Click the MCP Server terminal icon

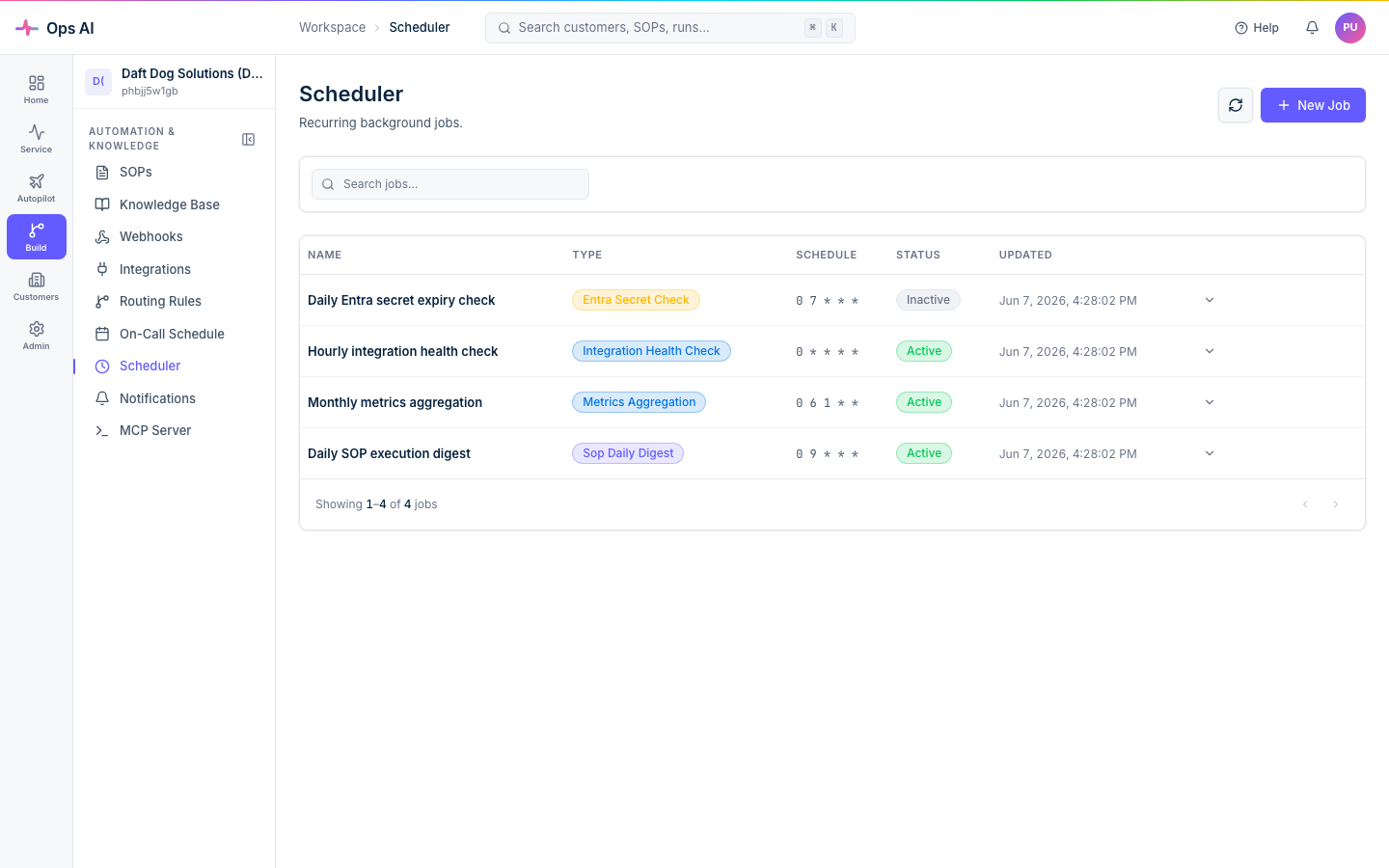pyautogui.click(x=102, y=431)
